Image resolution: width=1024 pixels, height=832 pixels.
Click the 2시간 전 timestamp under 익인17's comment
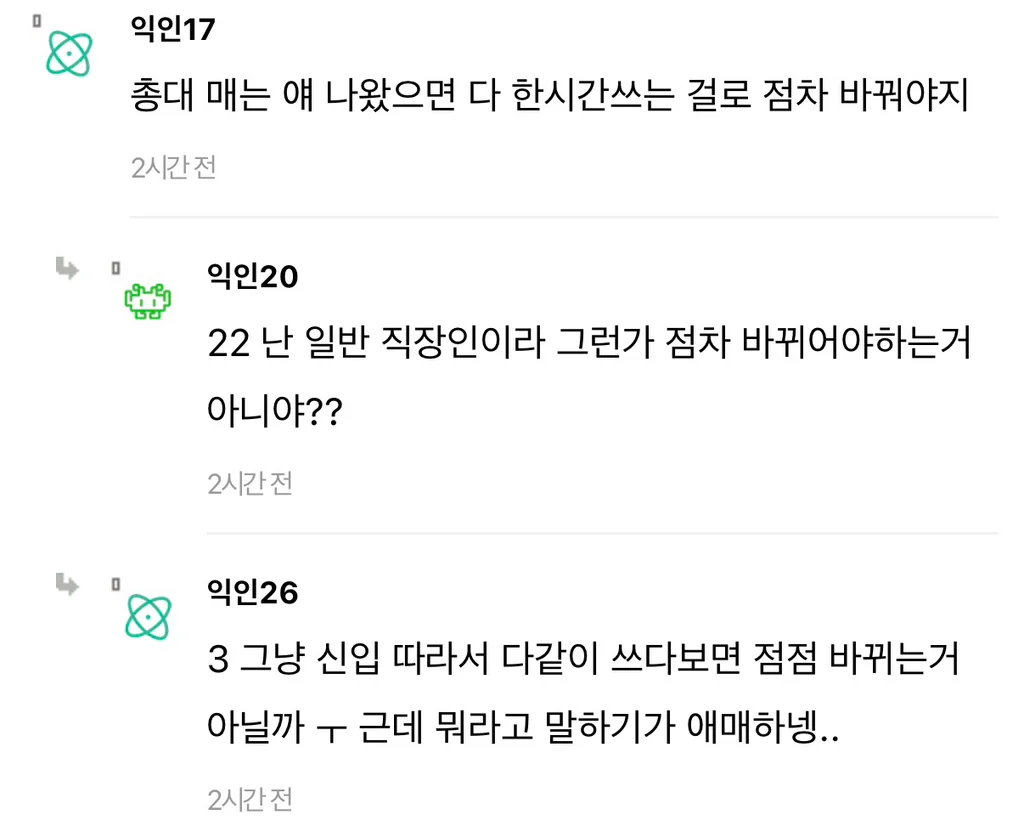pos(174,168)
